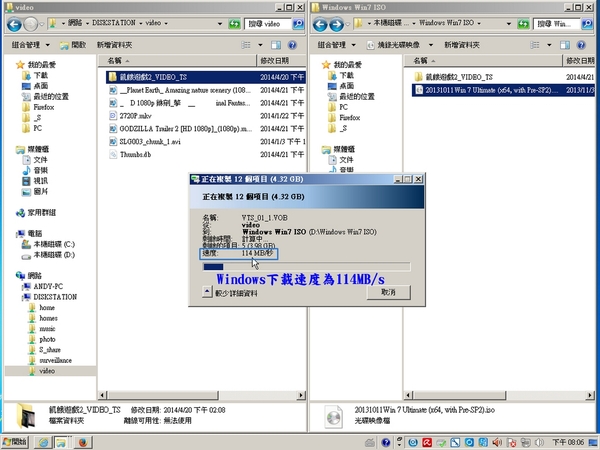Select SLG003_chunk_1.avi file
The width and height of the screenshot is (600, 450).
[x=206, y=142]
